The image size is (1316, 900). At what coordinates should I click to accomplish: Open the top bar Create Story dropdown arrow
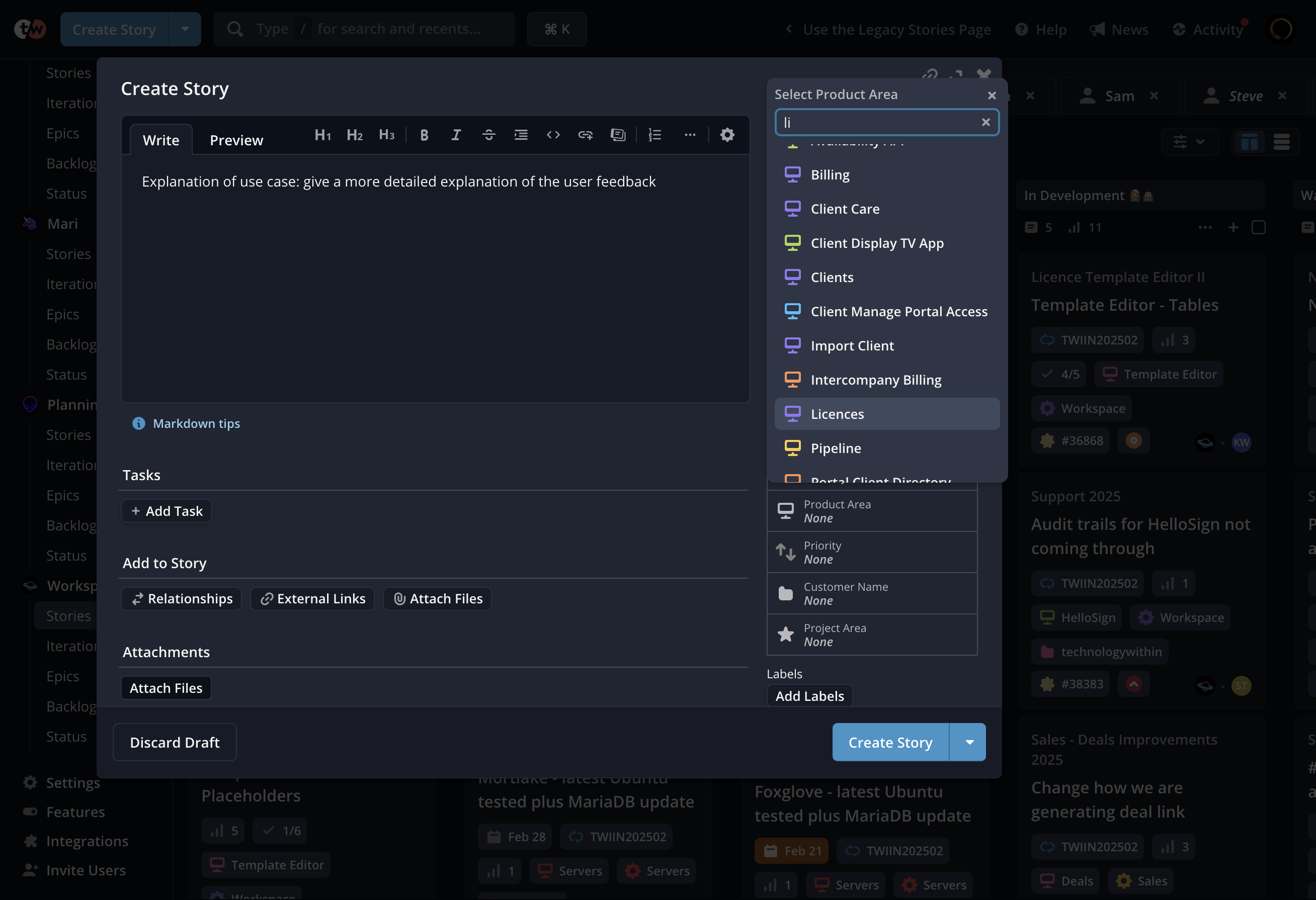pos(185,29)
